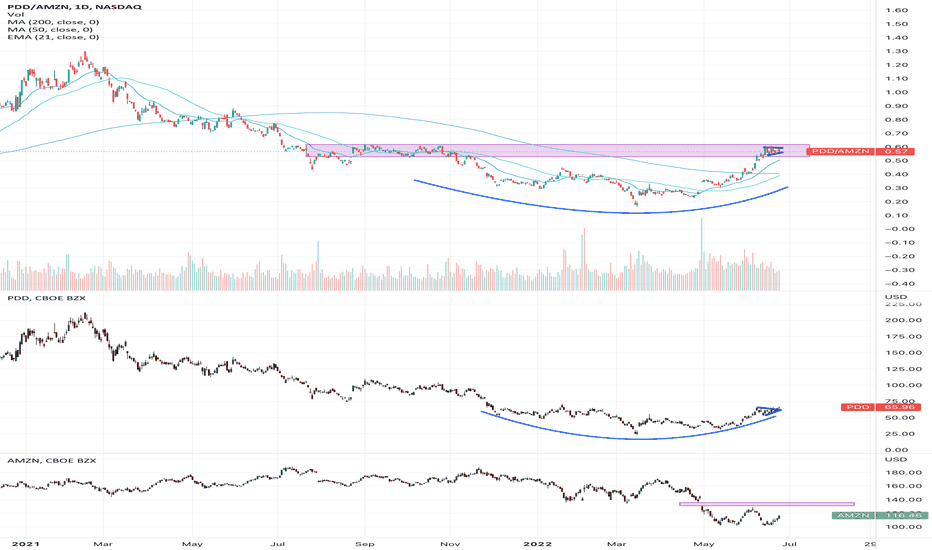Image resolution: width=932 pixels, height=550 pixels.
Task: Click the 0.90 price axis value
Action: [896, 106]
